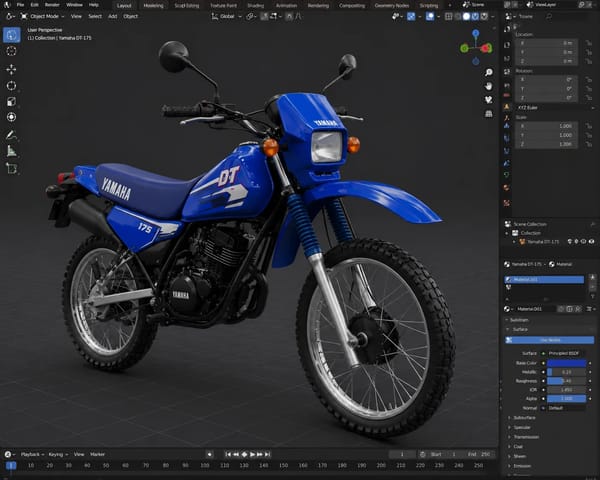Screen dimensions: 600x480
Task: Play the animation in the timeline
Action: point(252,454)
